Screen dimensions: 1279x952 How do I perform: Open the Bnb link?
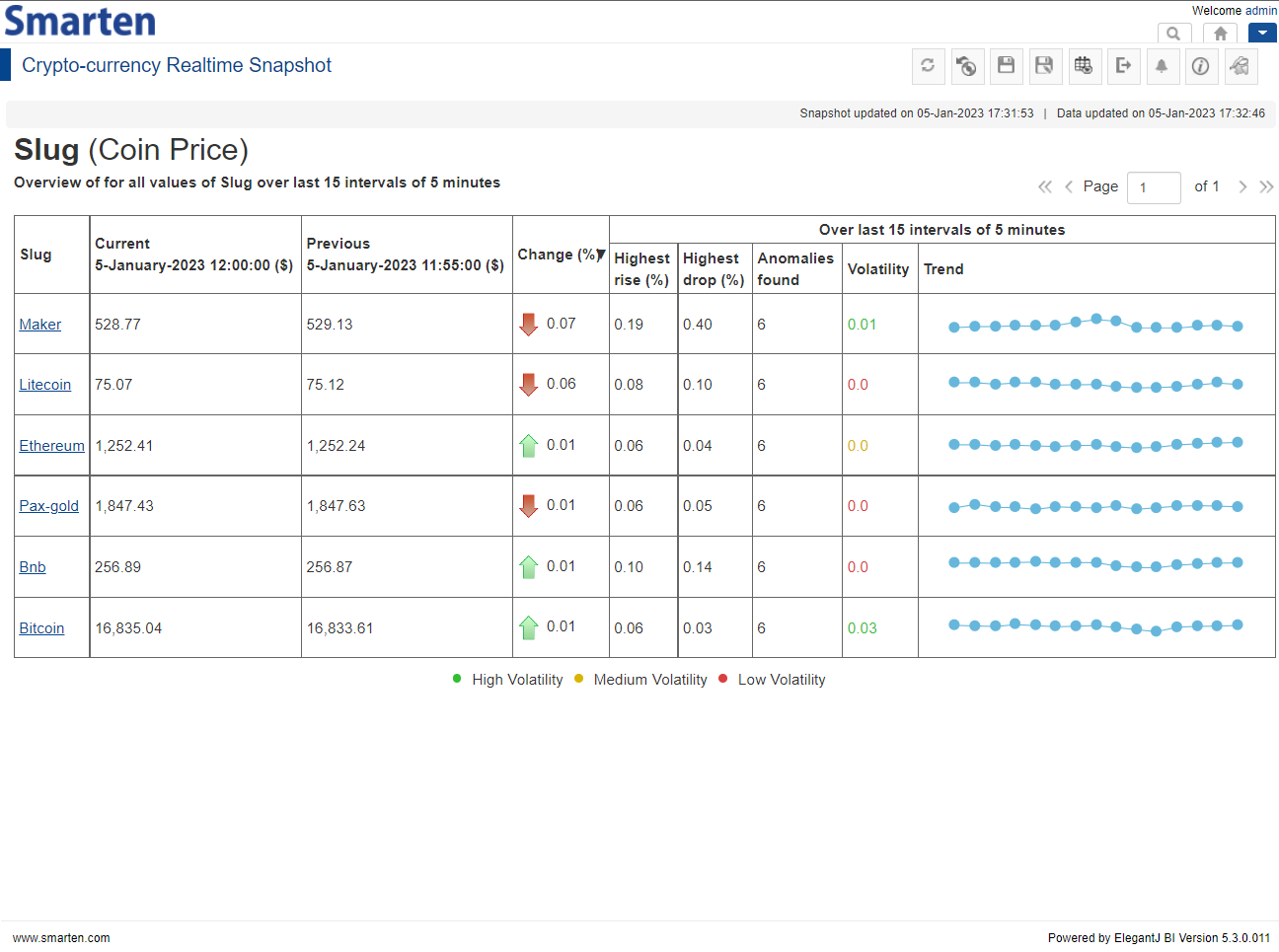33,567
